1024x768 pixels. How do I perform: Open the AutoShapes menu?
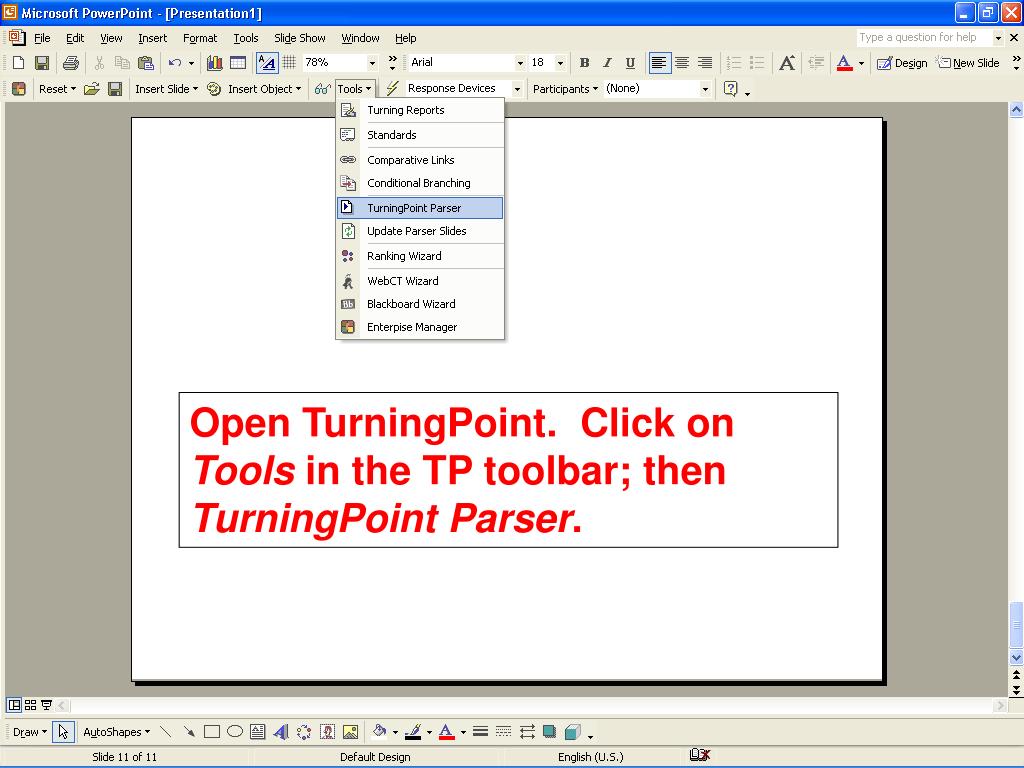[x=116, y=732]
